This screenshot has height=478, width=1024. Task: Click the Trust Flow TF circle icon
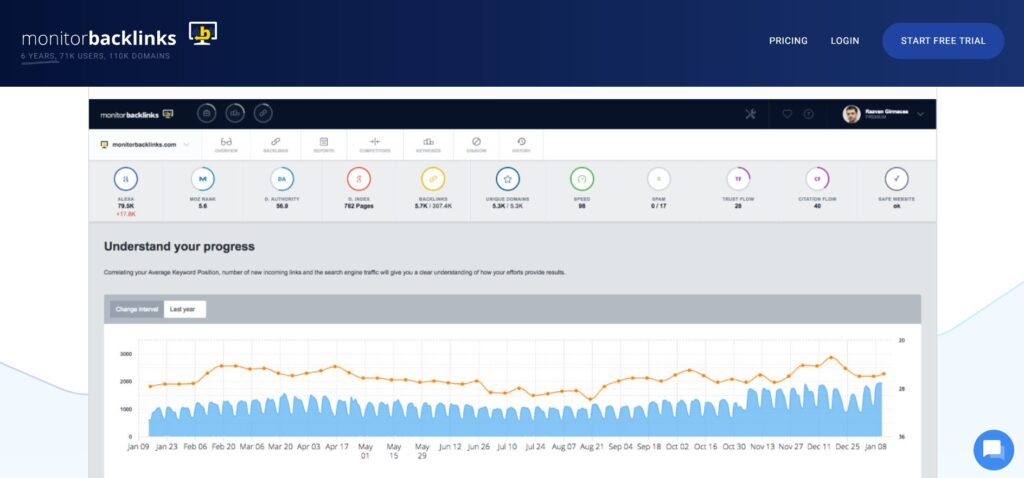(738, 179)
